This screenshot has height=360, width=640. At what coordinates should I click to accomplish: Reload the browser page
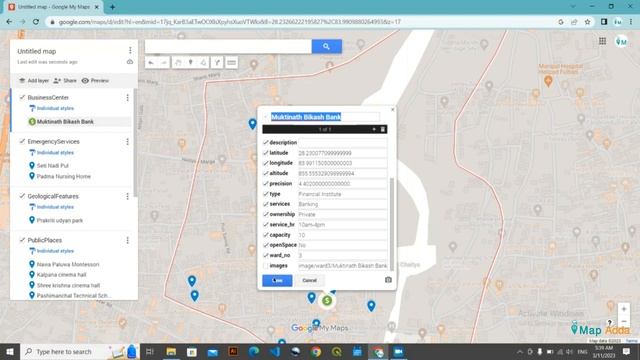click(x=36, y=22)
